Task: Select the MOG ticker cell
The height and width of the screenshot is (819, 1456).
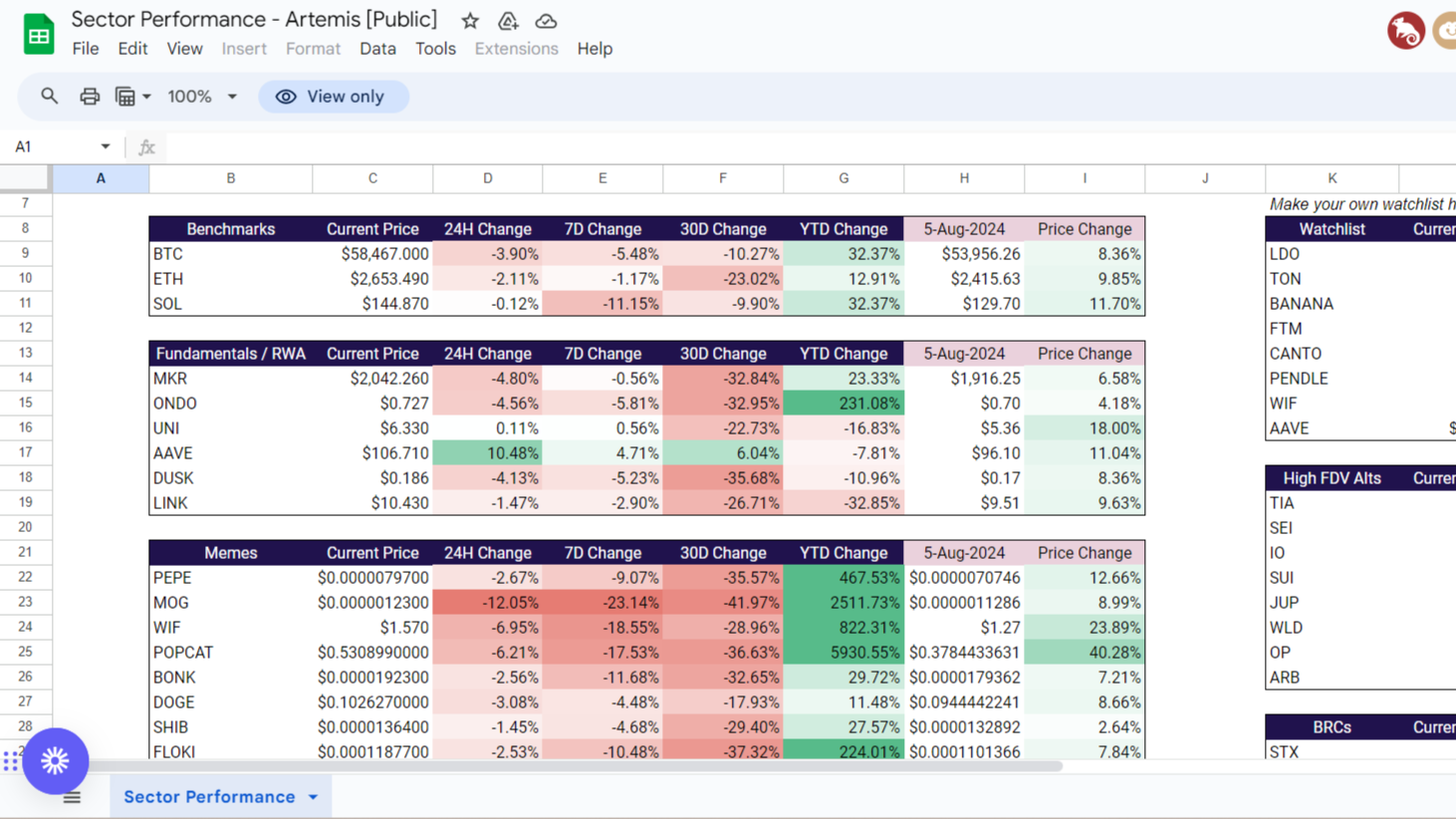Action: tap(231, 603)
